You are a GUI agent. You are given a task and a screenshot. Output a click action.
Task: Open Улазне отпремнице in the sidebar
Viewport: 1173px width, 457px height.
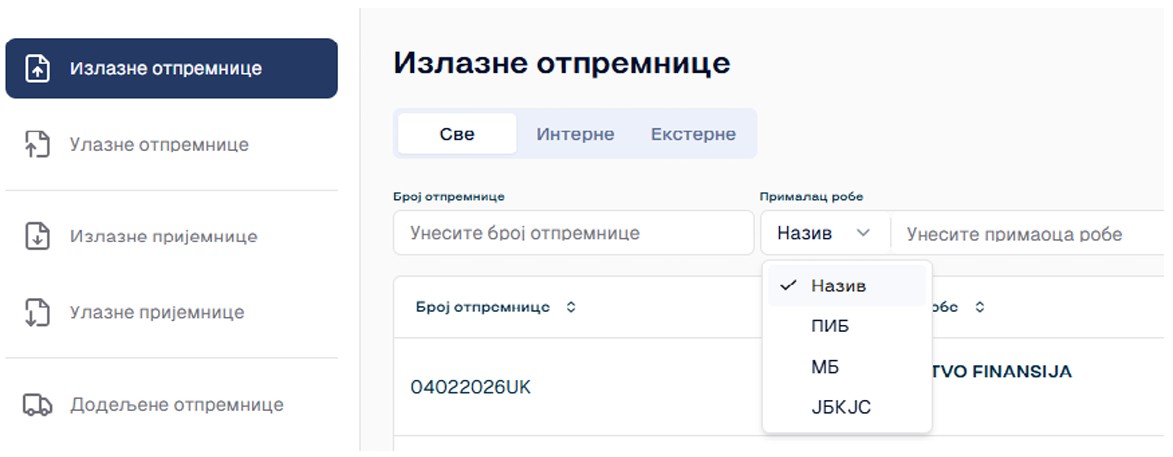[x=159, y=145]
